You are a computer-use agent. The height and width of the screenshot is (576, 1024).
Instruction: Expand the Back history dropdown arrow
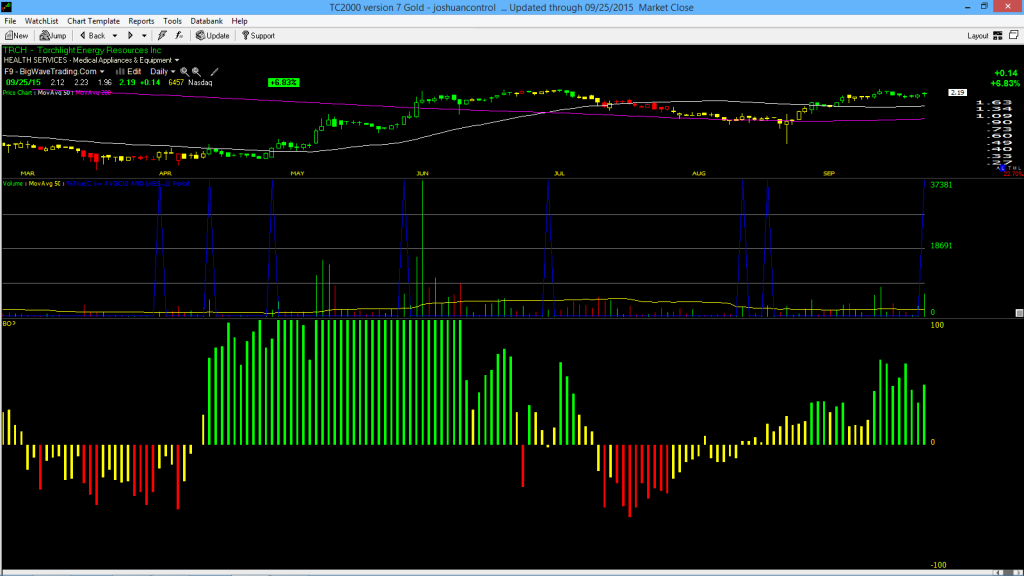click(115, 36)
